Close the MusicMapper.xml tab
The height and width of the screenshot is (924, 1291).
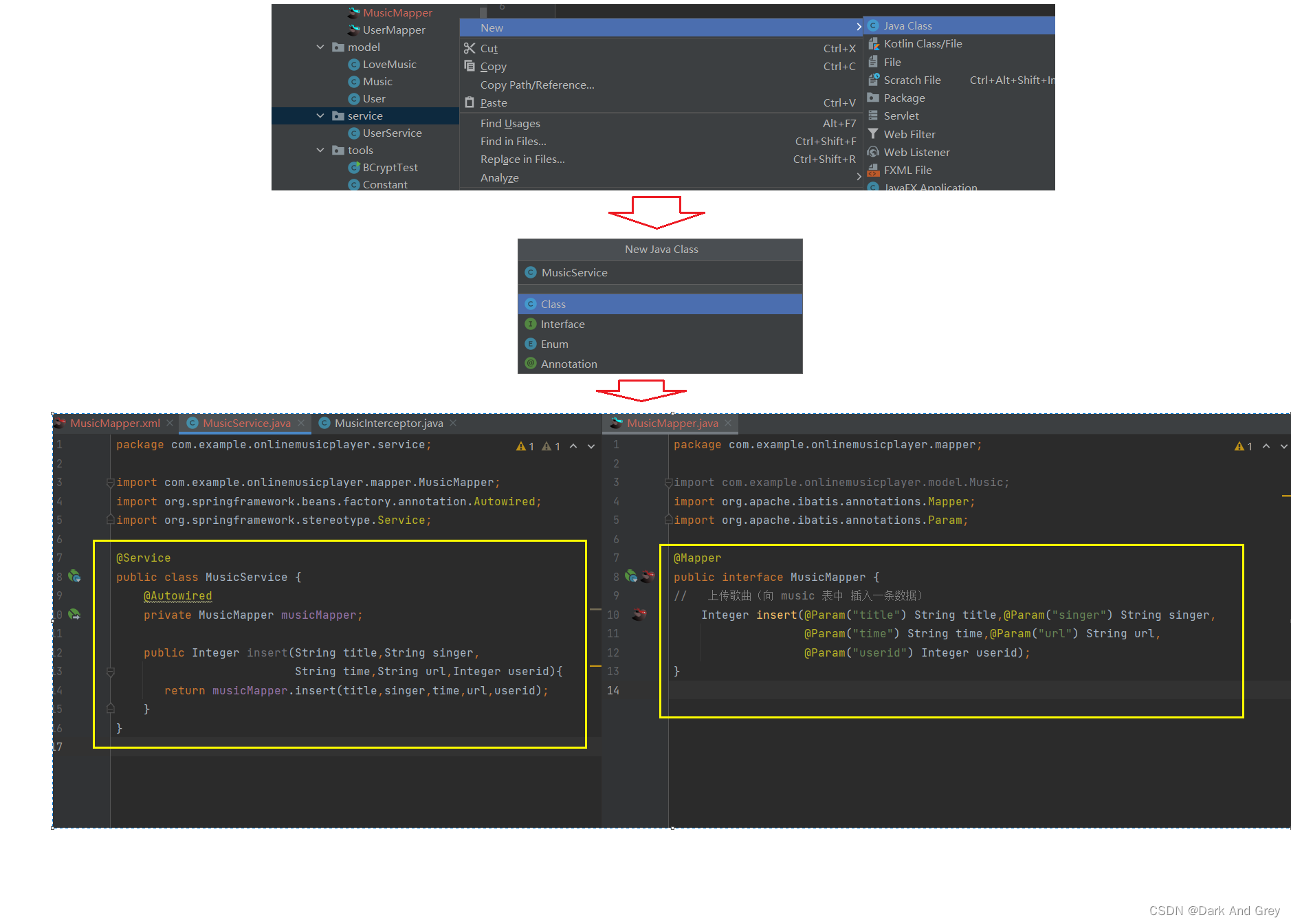pyautogui.click(x=170, y=423)
